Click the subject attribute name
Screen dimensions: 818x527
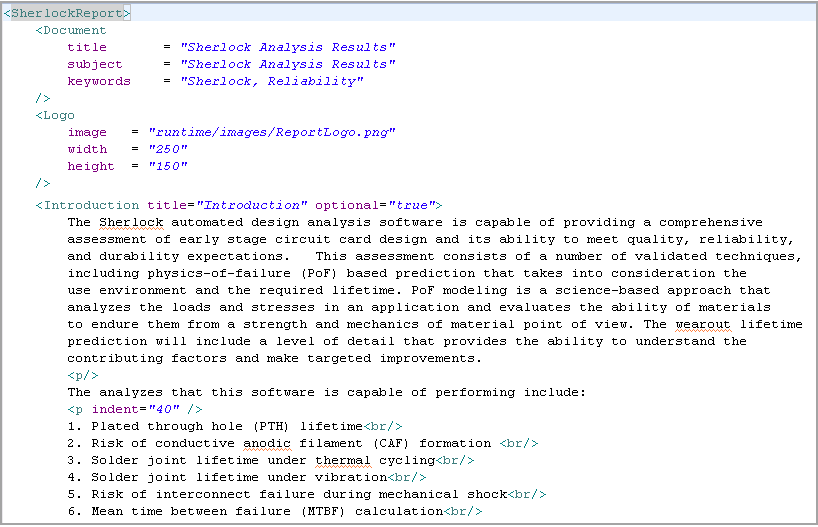pyautogui.click(x=94, y=65)
